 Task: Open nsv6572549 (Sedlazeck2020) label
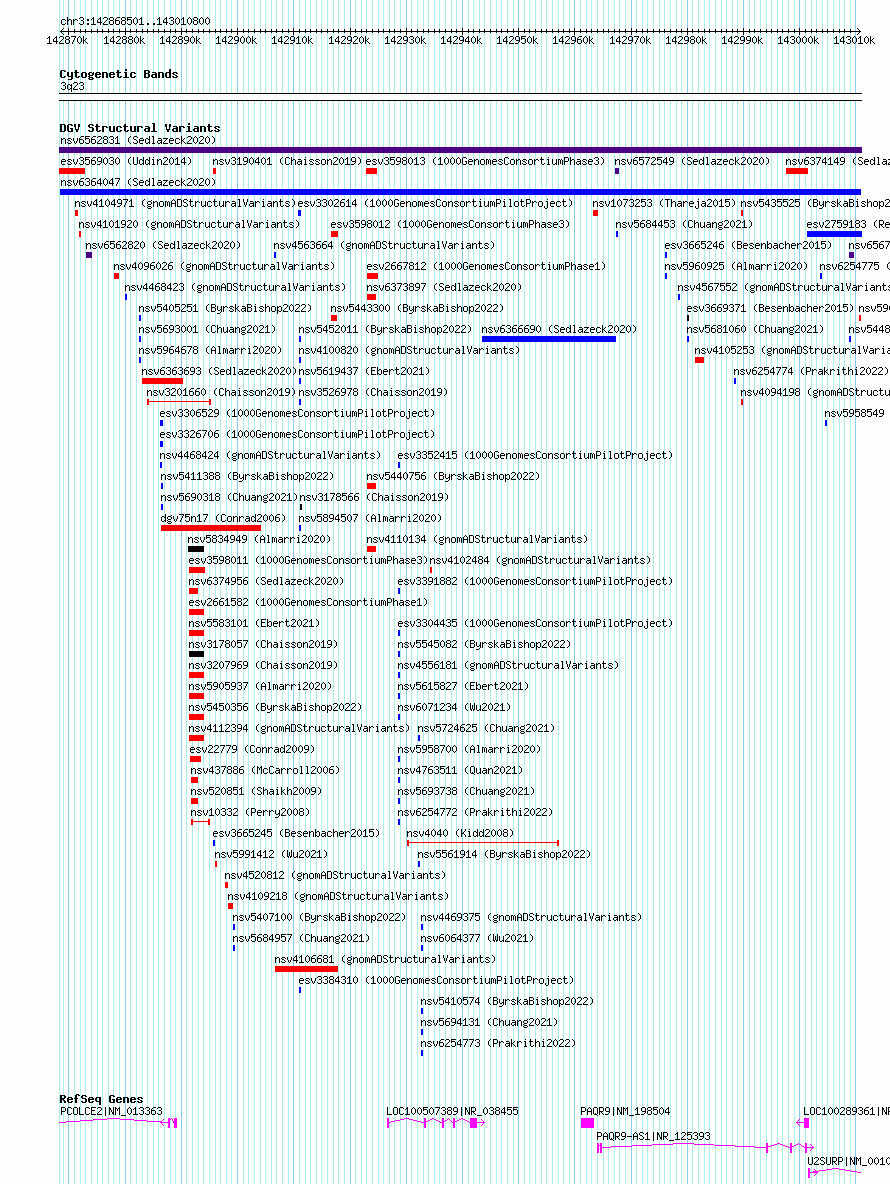pos(692,161)
